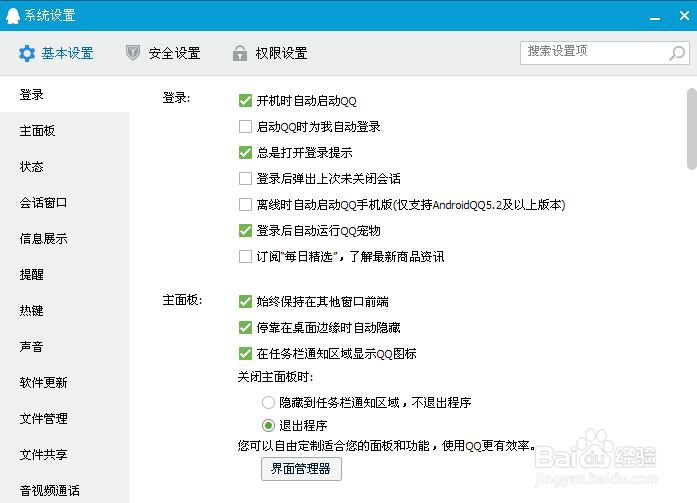Select the 退出程序 radio option
The width and height of the screenshot is (697, 503).
(268, 426)
